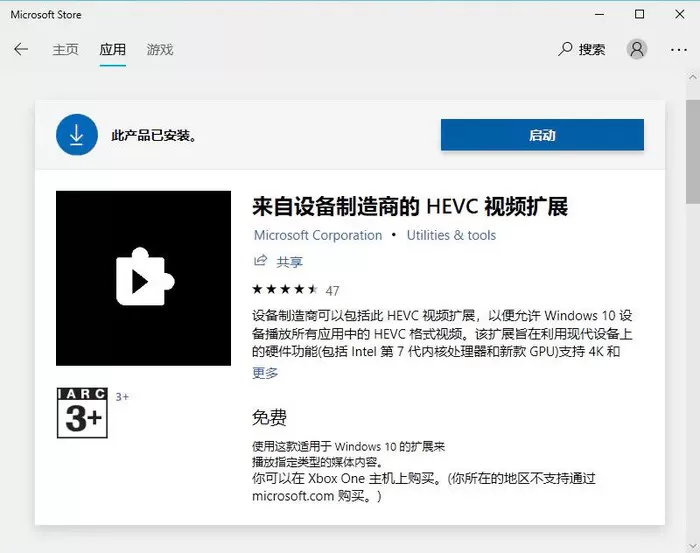Click the 3+ age rating link

pos(122,397)
